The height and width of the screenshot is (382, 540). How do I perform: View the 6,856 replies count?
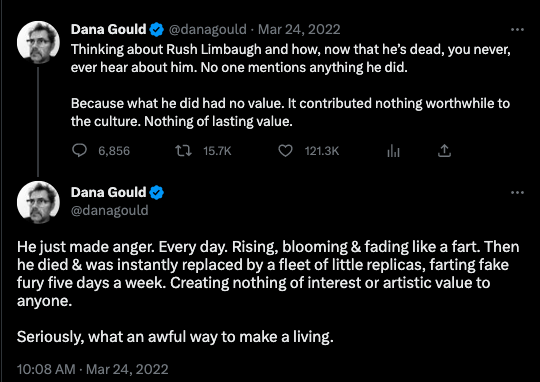click(114, 151)
